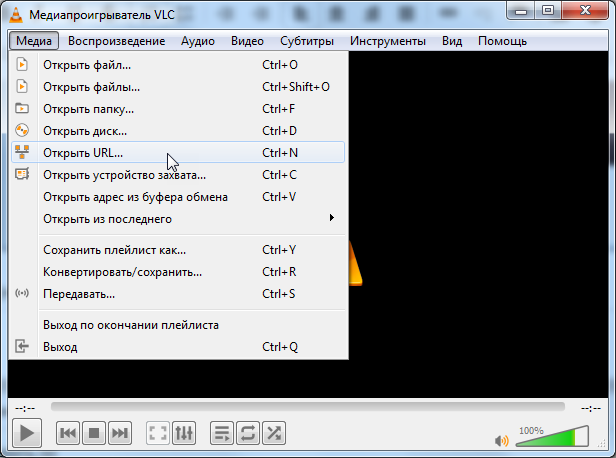Screen dimensions: 616x458
Task: Open the Аудио menu
Action: (x=198, y=41)
